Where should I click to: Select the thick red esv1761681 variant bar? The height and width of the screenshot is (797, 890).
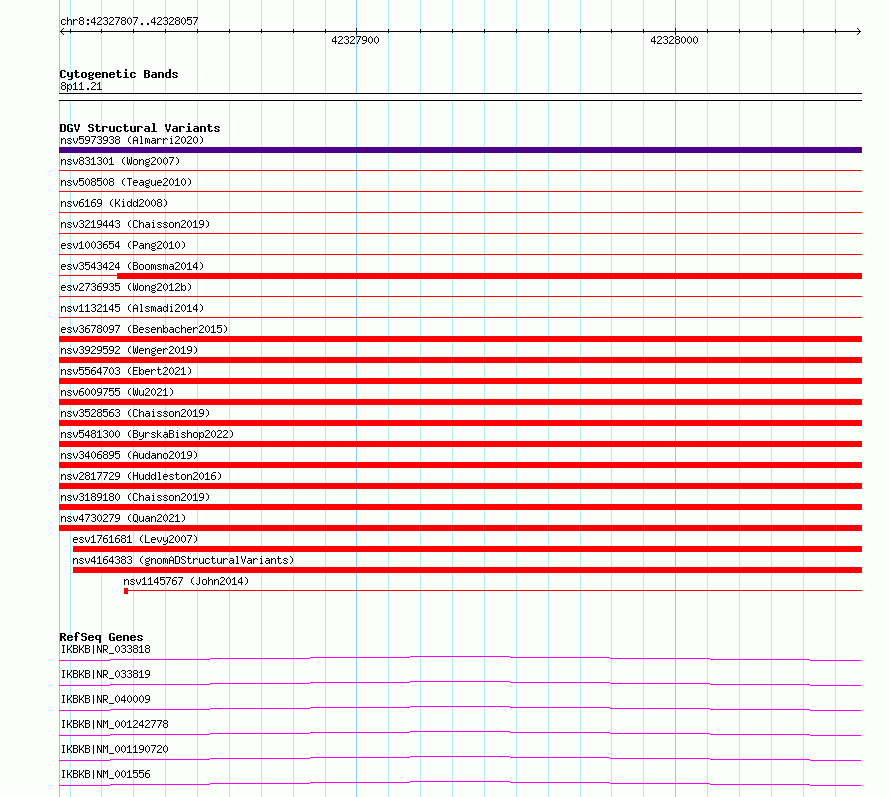[x=467, y=549]
